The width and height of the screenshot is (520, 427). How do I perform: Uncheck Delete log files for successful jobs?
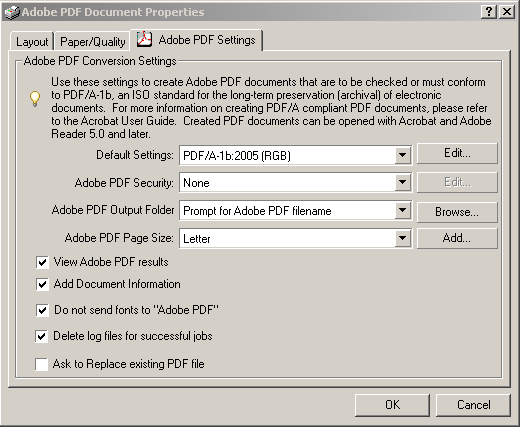pos(41,336)
